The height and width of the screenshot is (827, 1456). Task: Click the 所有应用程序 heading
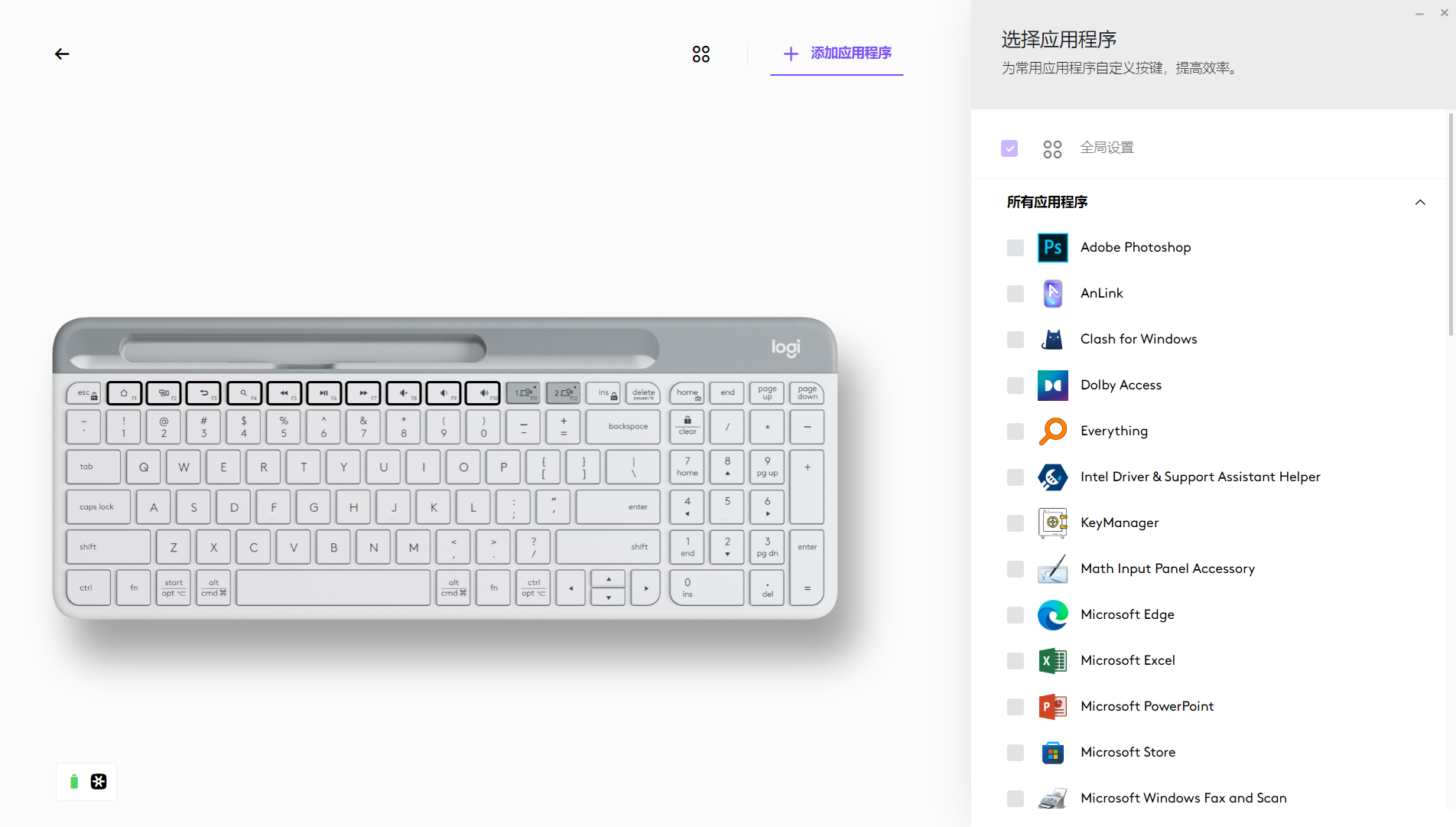tap(1047, 202)
